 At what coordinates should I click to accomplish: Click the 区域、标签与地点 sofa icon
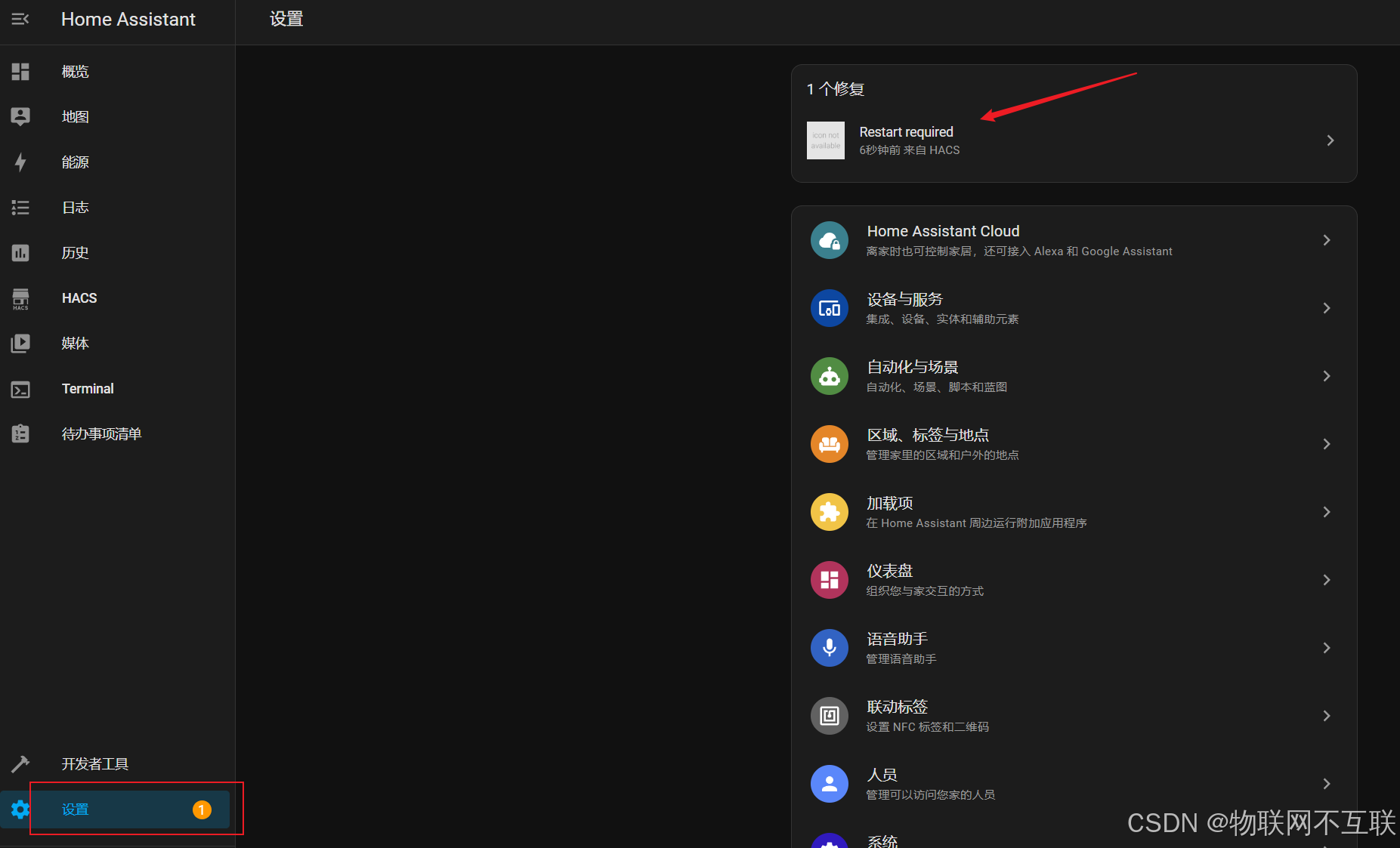coord(830,444)
